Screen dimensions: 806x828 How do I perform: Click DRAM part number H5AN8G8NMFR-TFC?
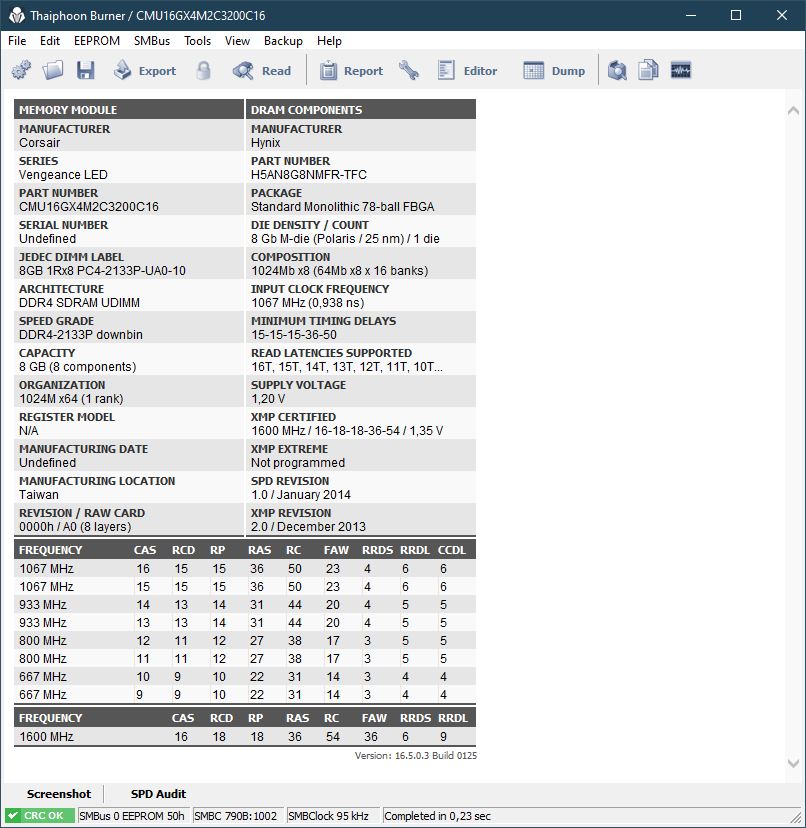(308, 175)
